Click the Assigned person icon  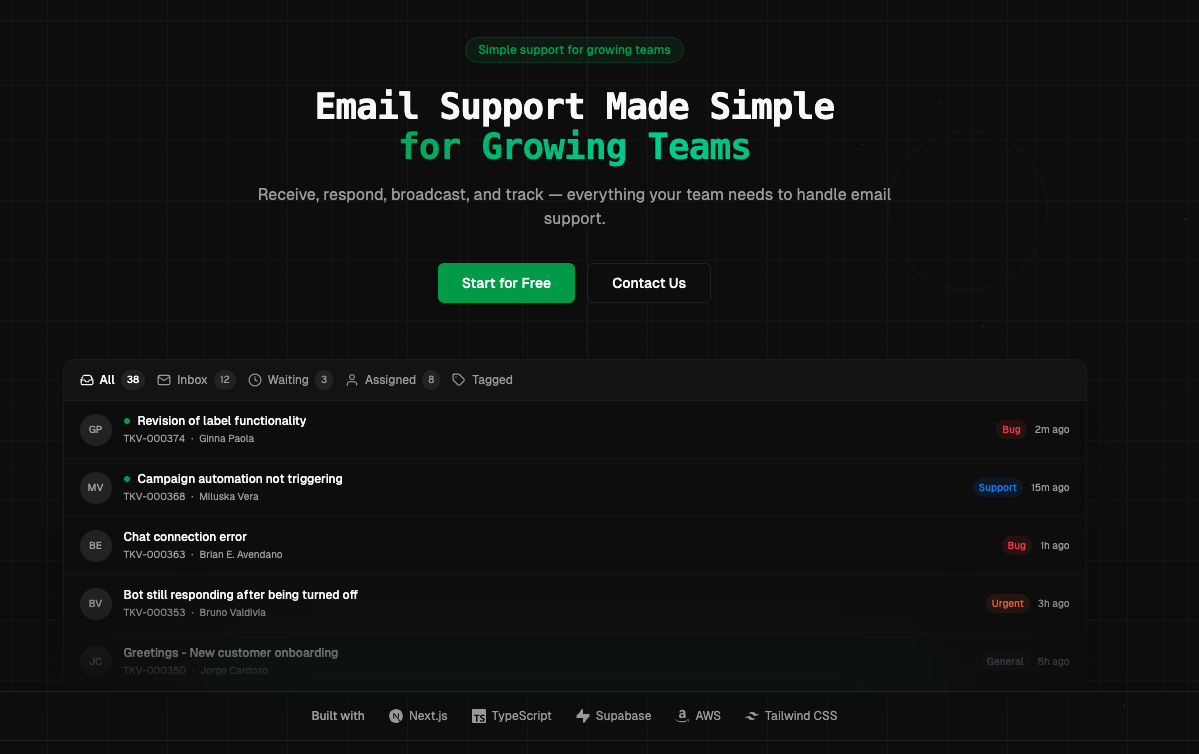pos(352,380)
